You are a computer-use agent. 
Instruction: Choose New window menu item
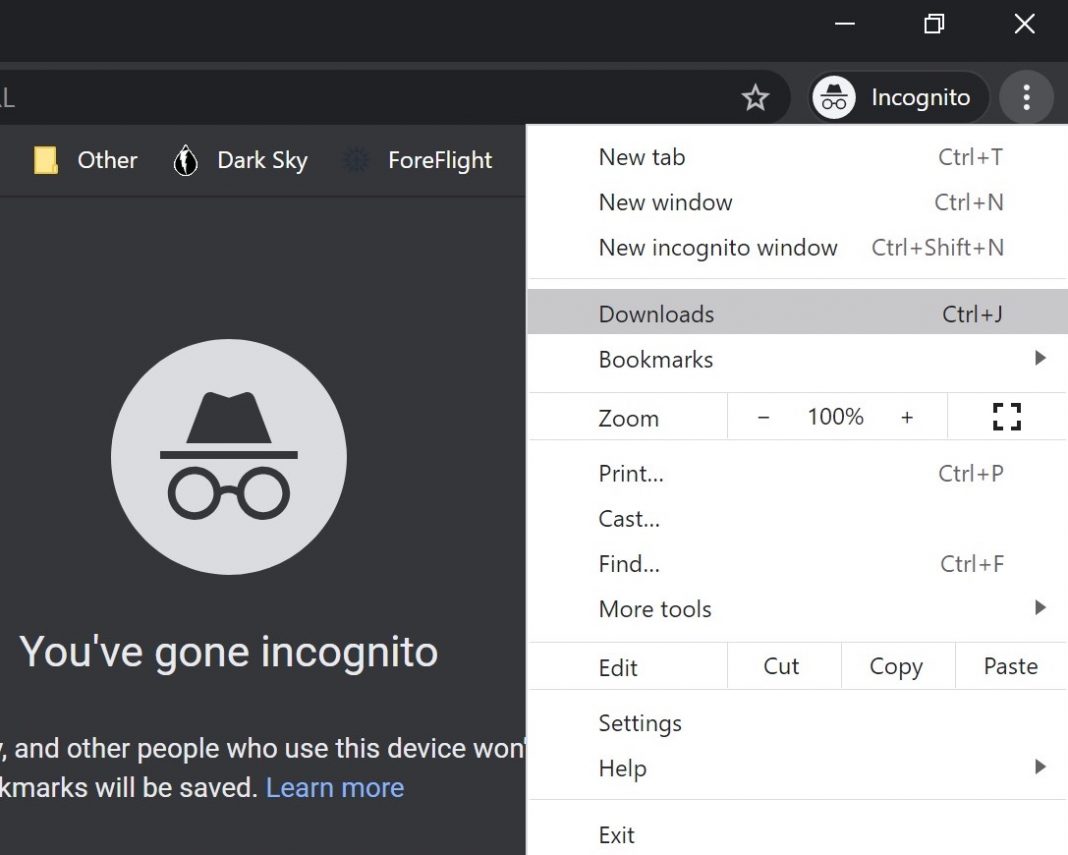click(798, 202)
